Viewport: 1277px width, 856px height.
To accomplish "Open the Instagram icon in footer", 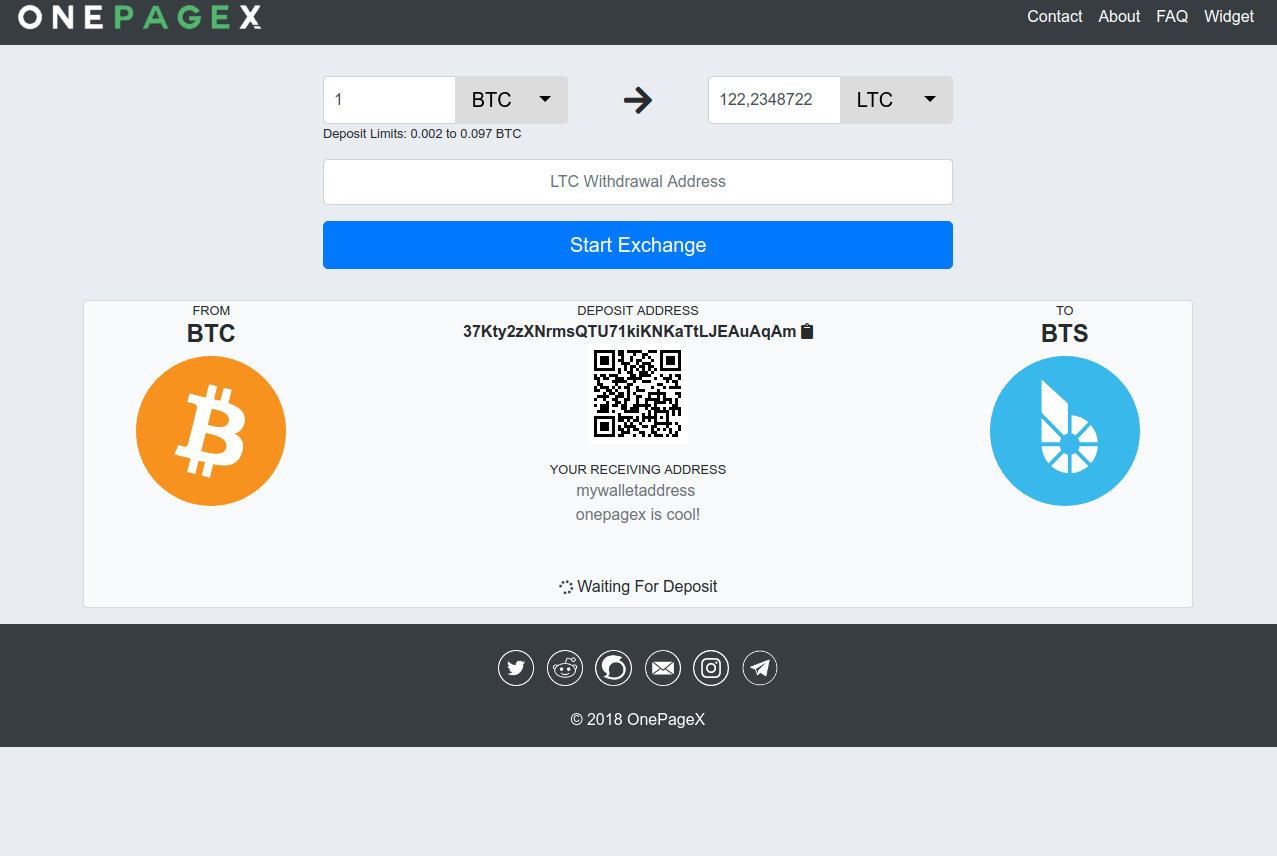I will pyautogui.click(x=711, y=668).
